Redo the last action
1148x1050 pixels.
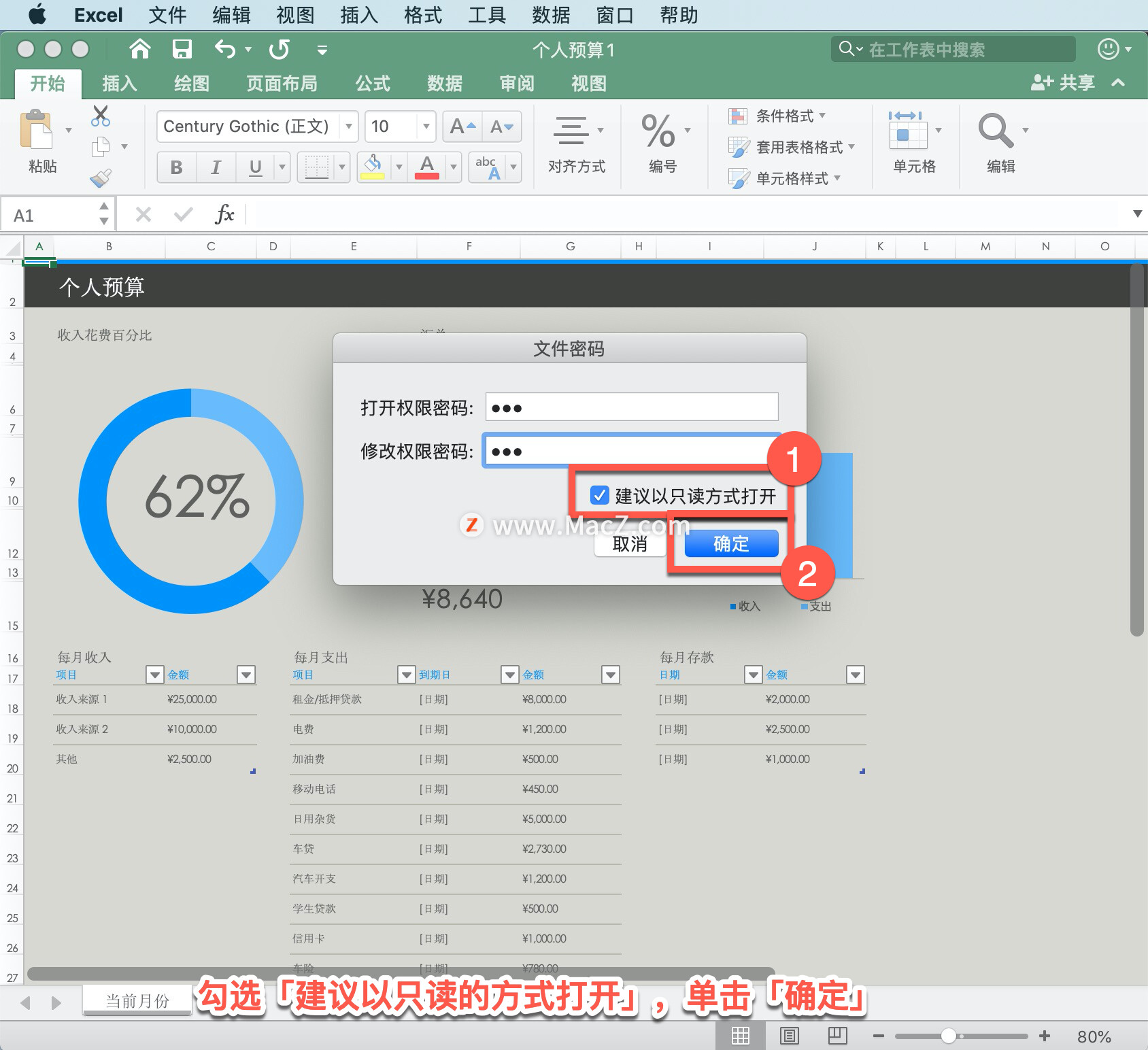[x=279, y=49]
